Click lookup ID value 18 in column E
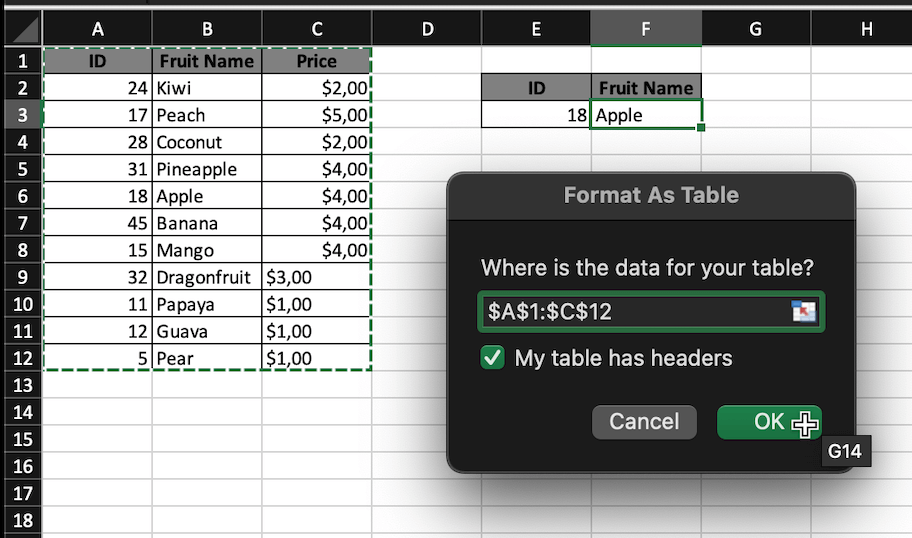The height and width of the screenshot is (538, 912). (536, 115)
